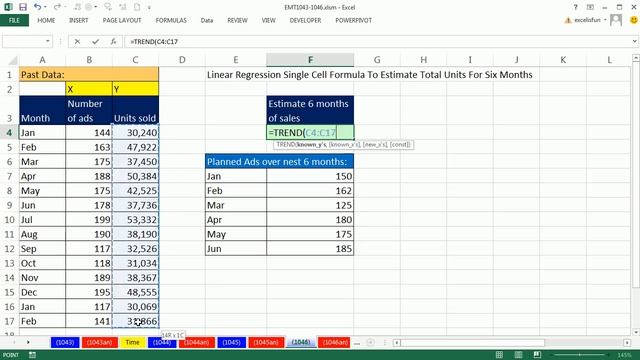Click the yellow X label cell

pyautogui.click(x=89, y=89)
